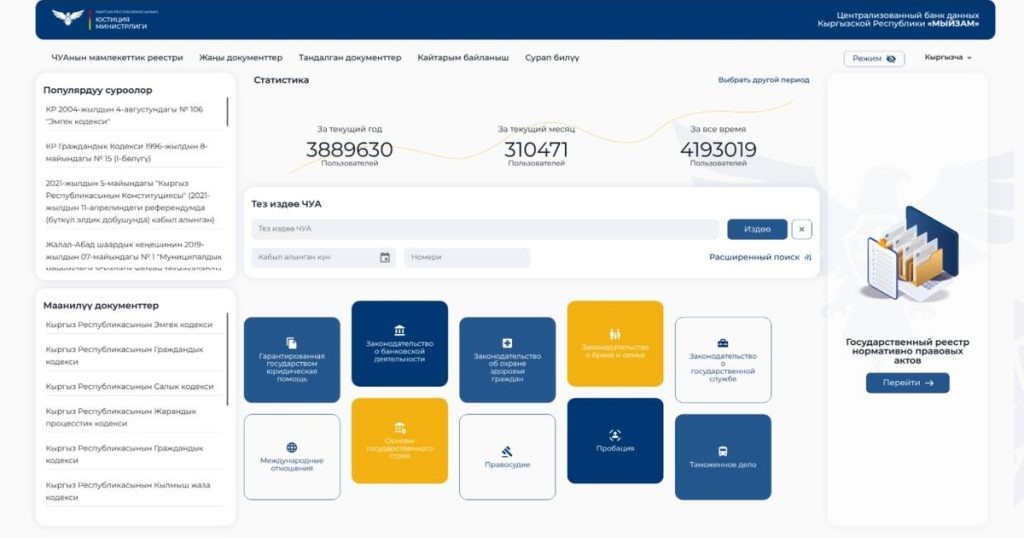Click the Издөө search button
The height and width of the screenshot is (538, 1024).
[x=757, y=229]
